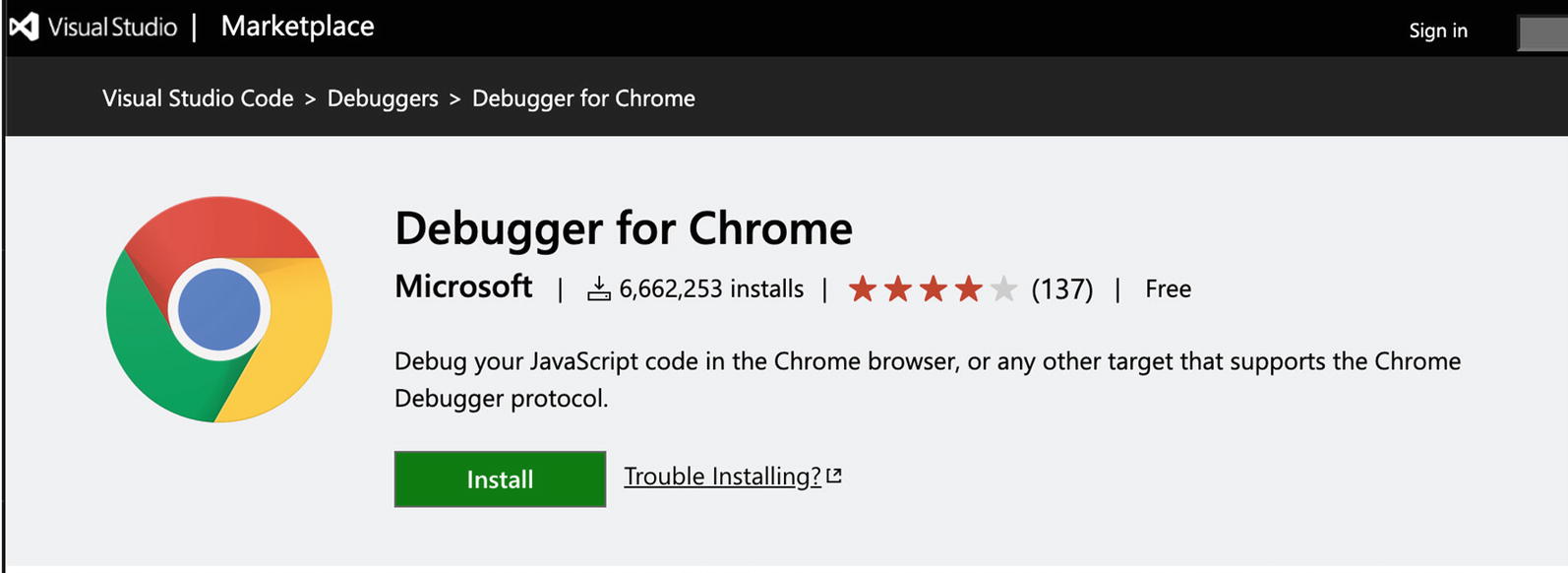Click the Visual Studio text in header
This screenshot has height=573, width=1568.
click(112, 27)
